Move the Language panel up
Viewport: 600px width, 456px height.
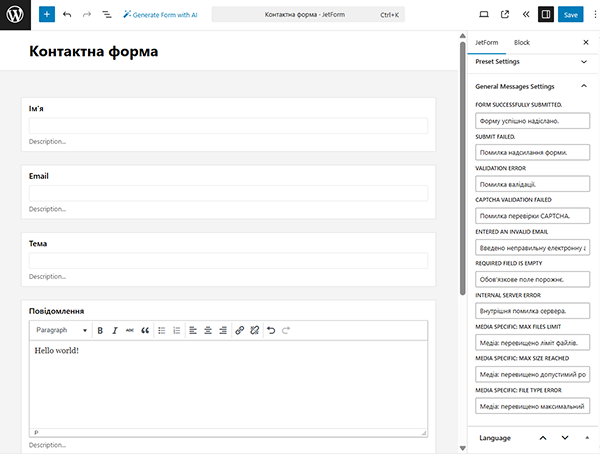click(543, 438)
